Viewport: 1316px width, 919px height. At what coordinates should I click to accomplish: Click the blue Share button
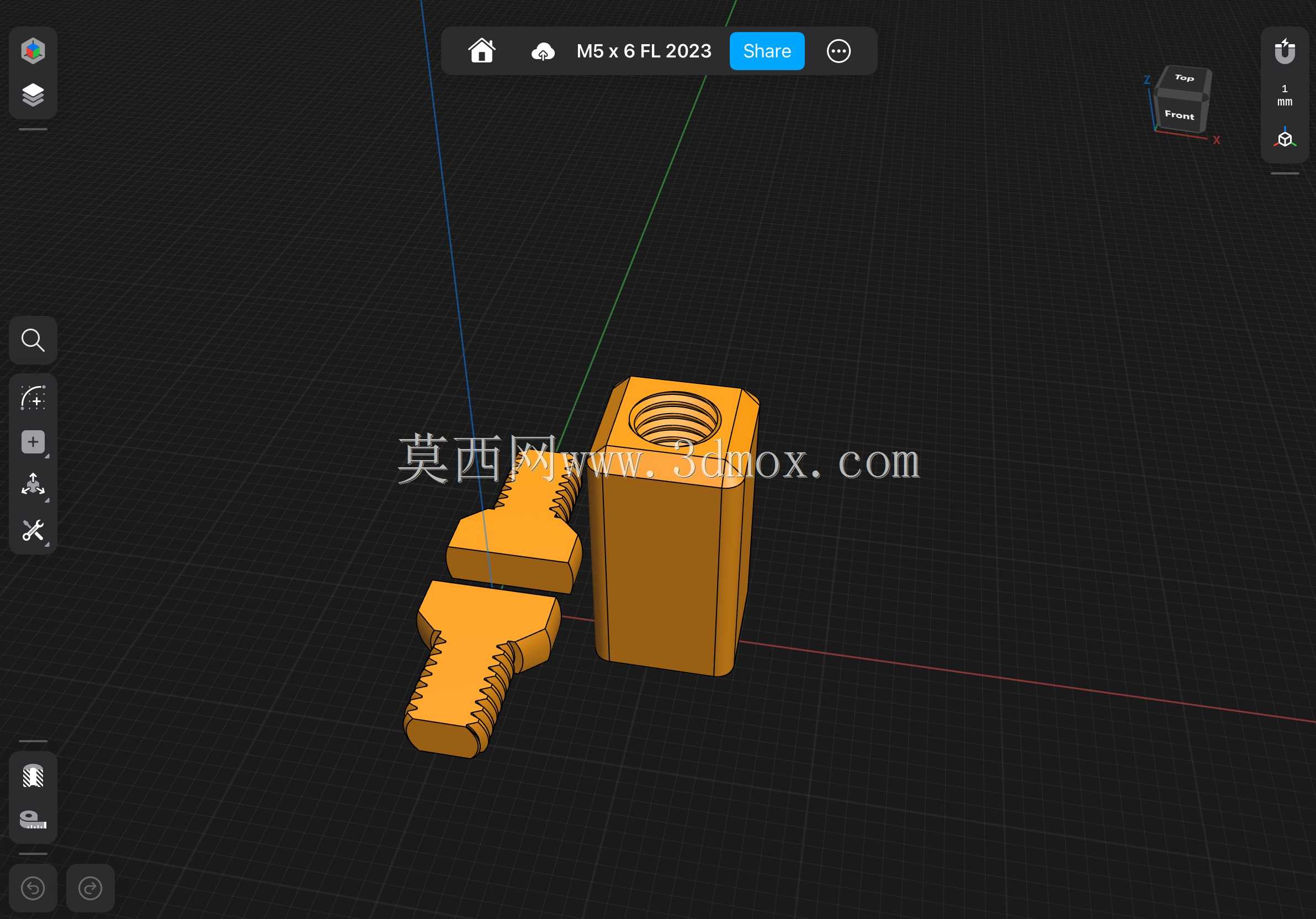pos(767,51)
